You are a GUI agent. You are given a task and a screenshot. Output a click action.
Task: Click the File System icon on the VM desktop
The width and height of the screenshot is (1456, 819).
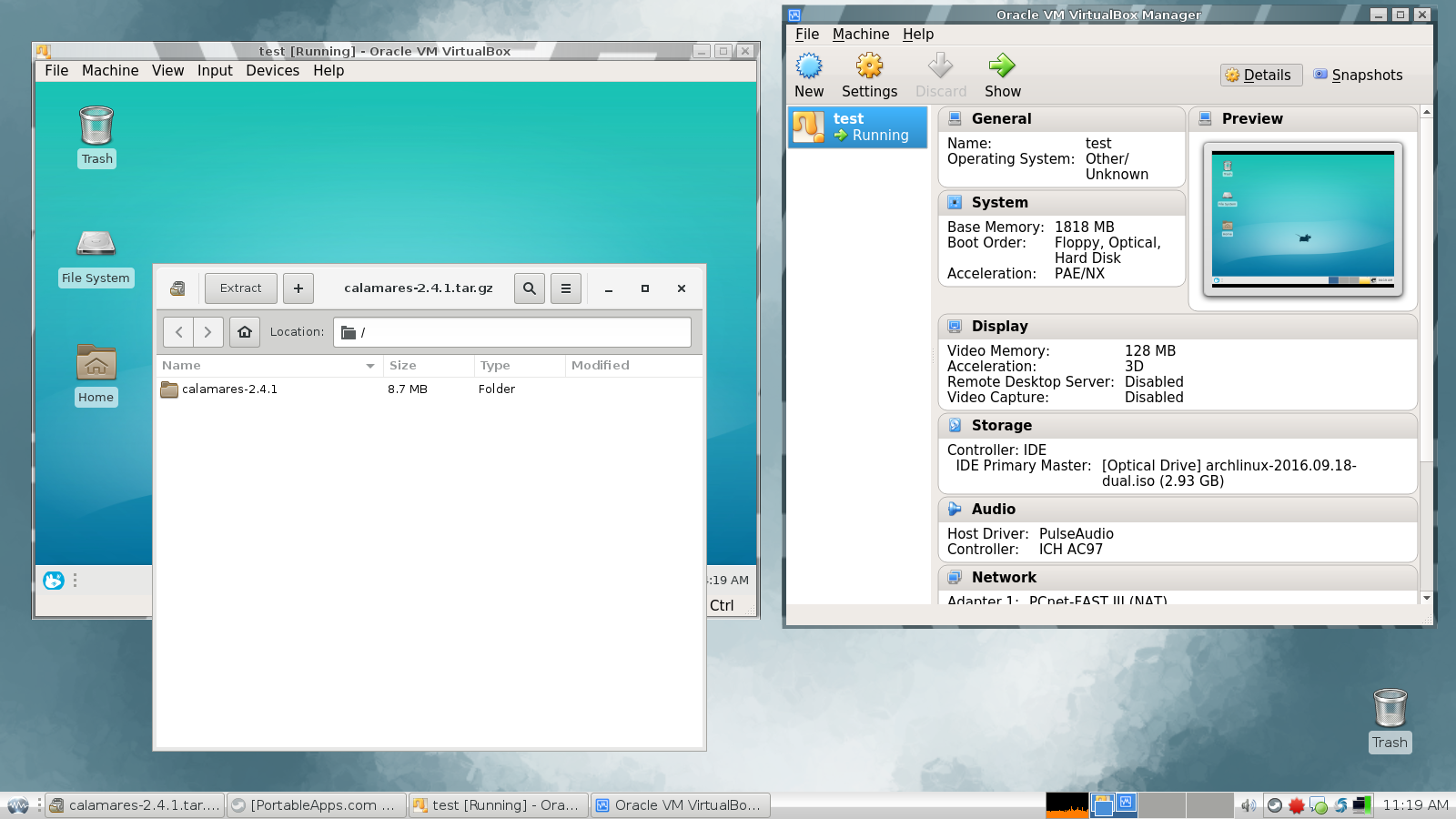coord(96,242)
